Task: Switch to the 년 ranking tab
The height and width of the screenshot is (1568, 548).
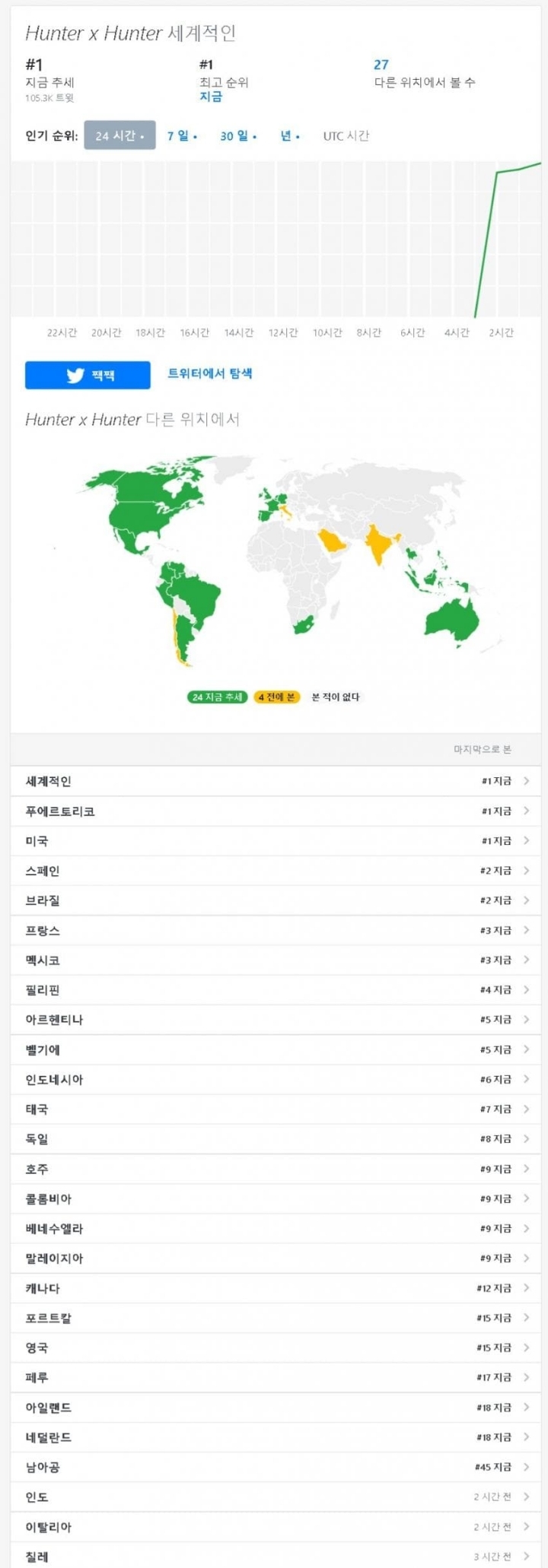Action: [x=290, y=136]
